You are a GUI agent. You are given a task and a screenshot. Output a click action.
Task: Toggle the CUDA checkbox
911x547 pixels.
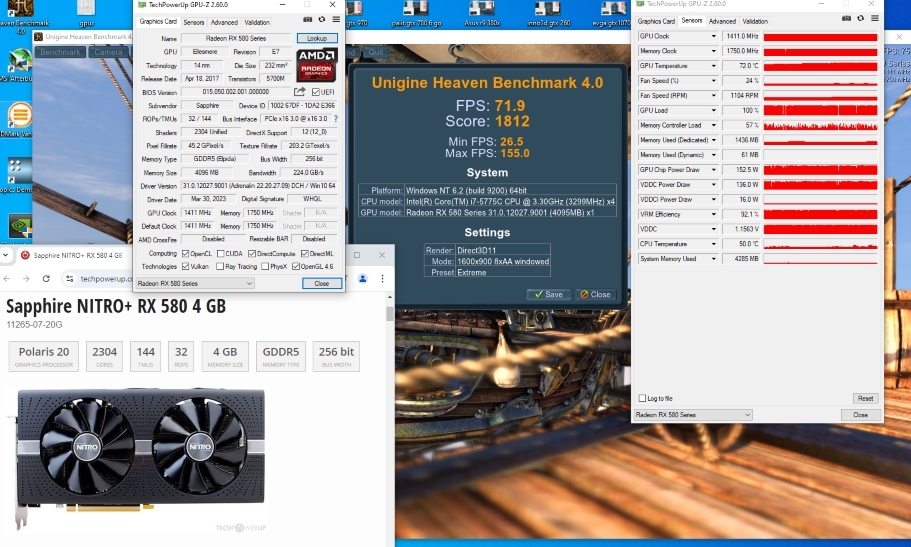[x=221, y=253]
